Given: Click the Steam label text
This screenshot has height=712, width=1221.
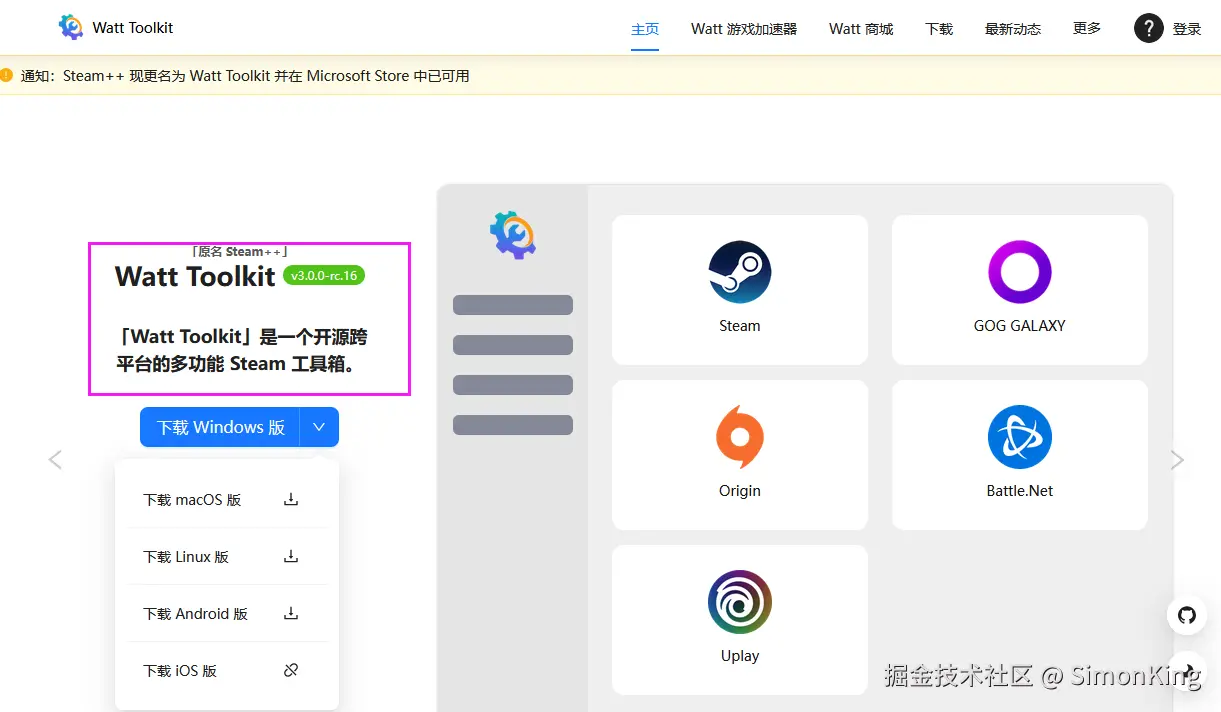Looking at the screenshot, I should [740, 326].
